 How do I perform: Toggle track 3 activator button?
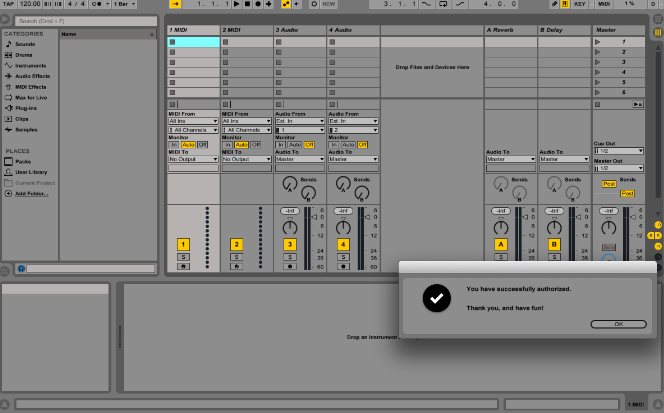pos(290,244)
